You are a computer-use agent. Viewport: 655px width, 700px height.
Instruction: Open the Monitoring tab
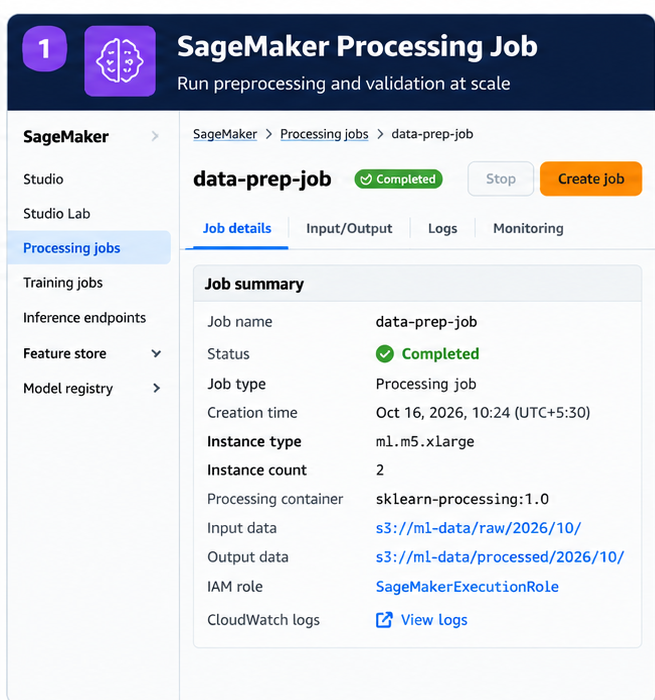(528, 228)
